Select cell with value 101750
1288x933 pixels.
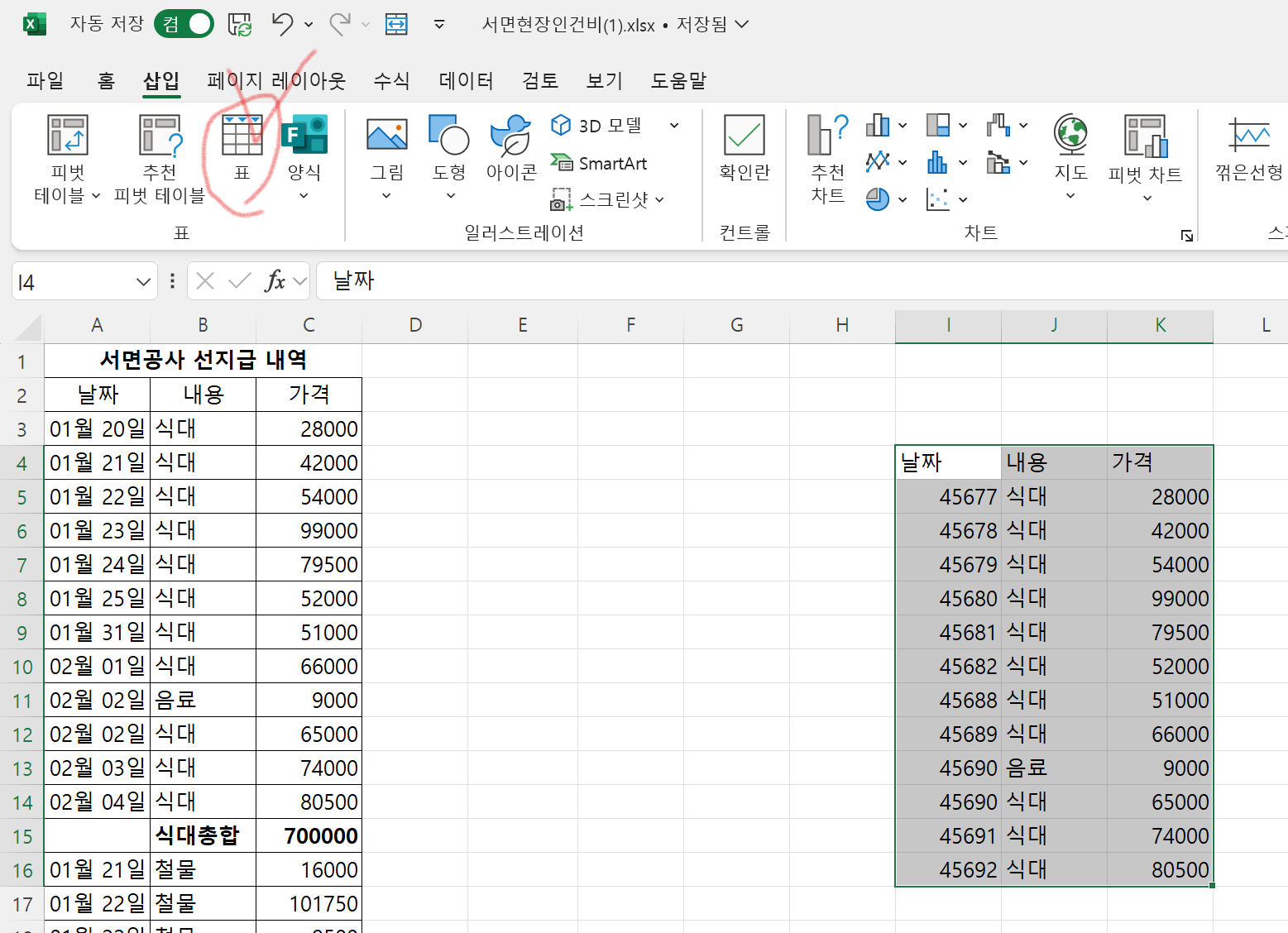tap(309, 903)
